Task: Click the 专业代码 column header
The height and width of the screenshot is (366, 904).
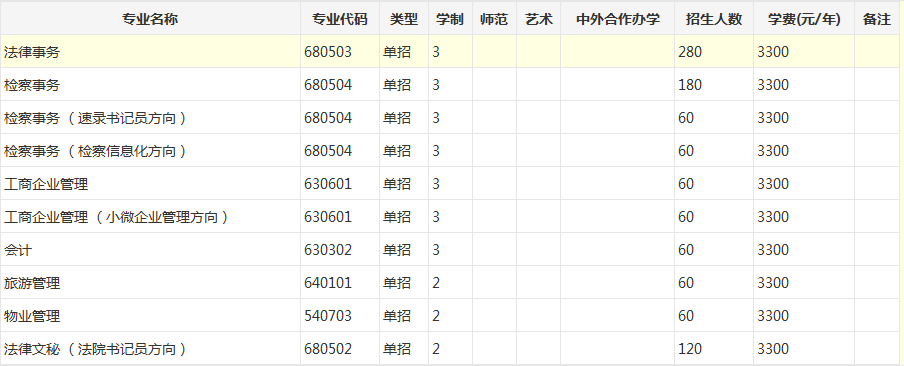Action: click(x=340, y=19)
